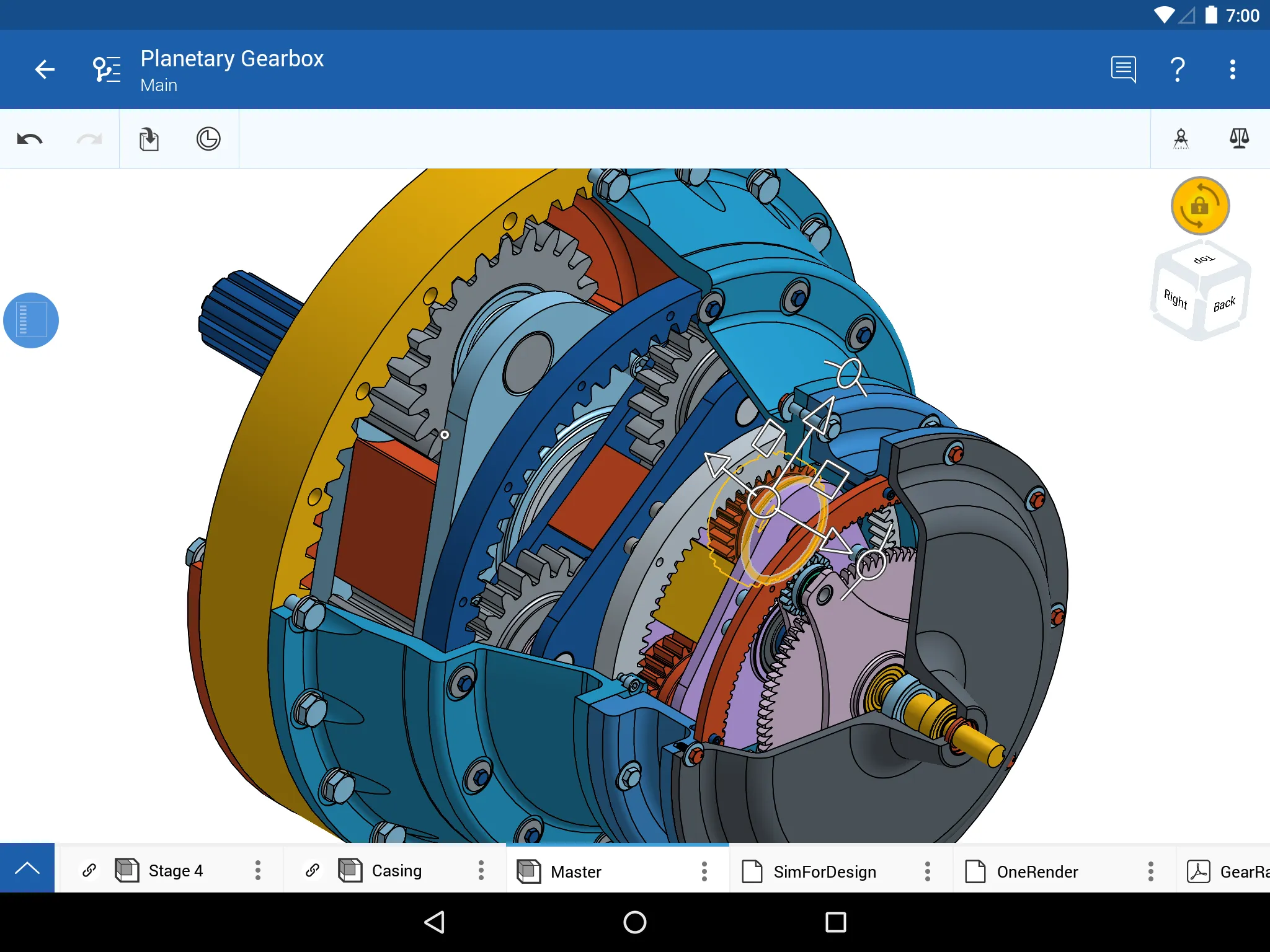Image resolution: width=1270 pixels, height=952 pixels.
Task: Open the Casing tab's overflow menu
Action: (481, 871)
